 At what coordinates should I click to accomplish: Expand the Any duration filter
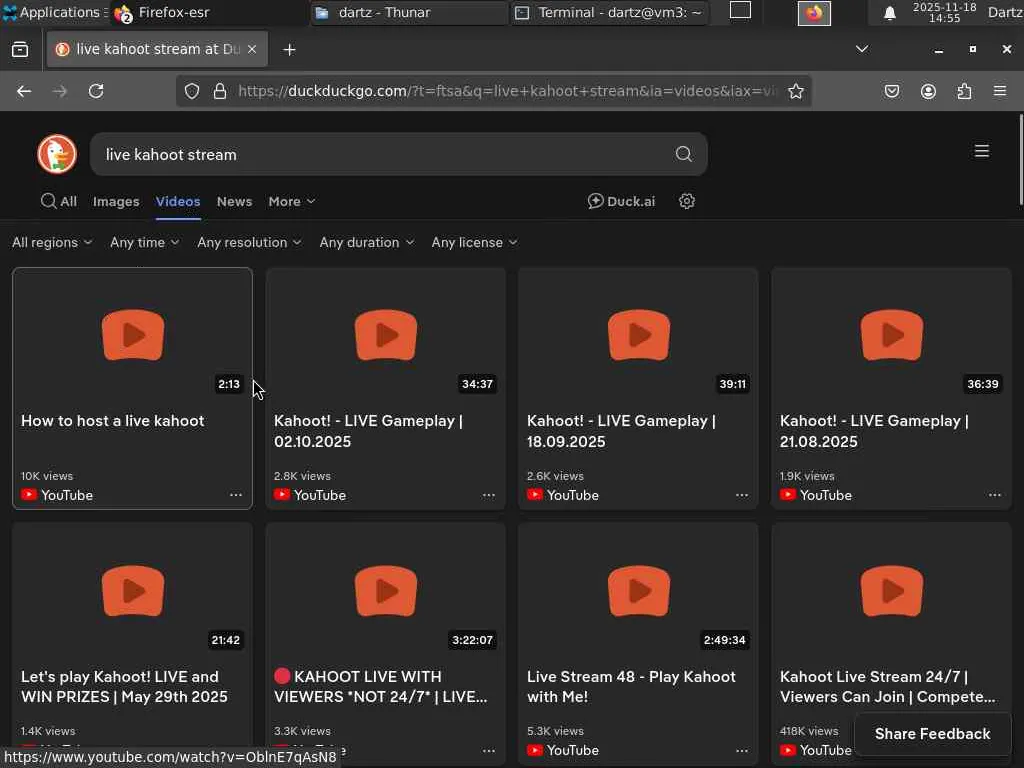[x=366, y=242]
